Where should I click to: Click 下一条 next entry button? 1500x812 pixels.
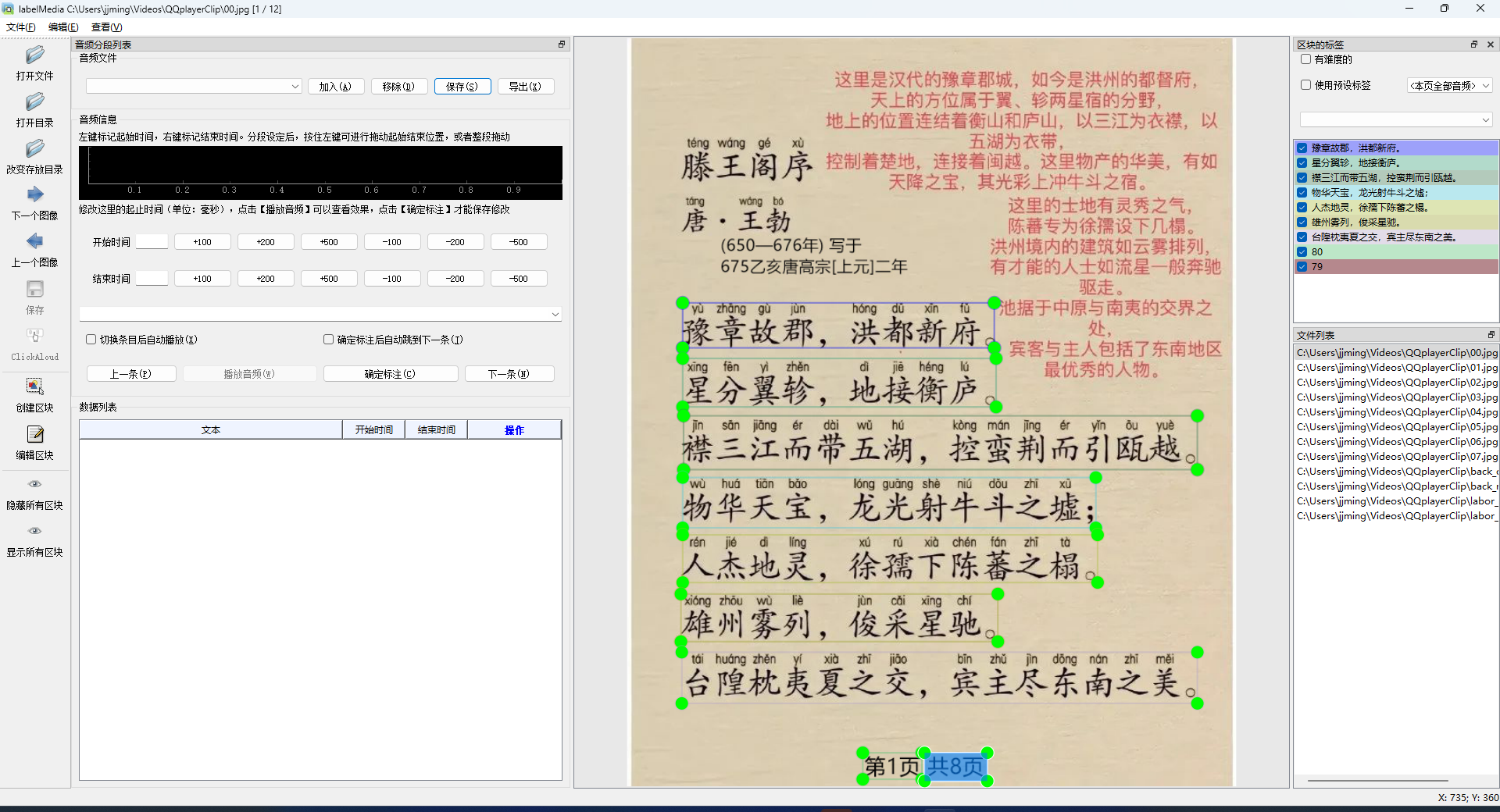click(x=509, y=374)
